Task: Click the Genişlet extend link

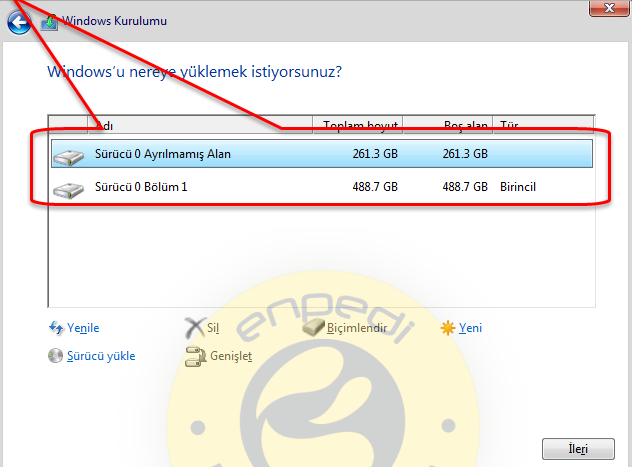Action: point(231,356)
